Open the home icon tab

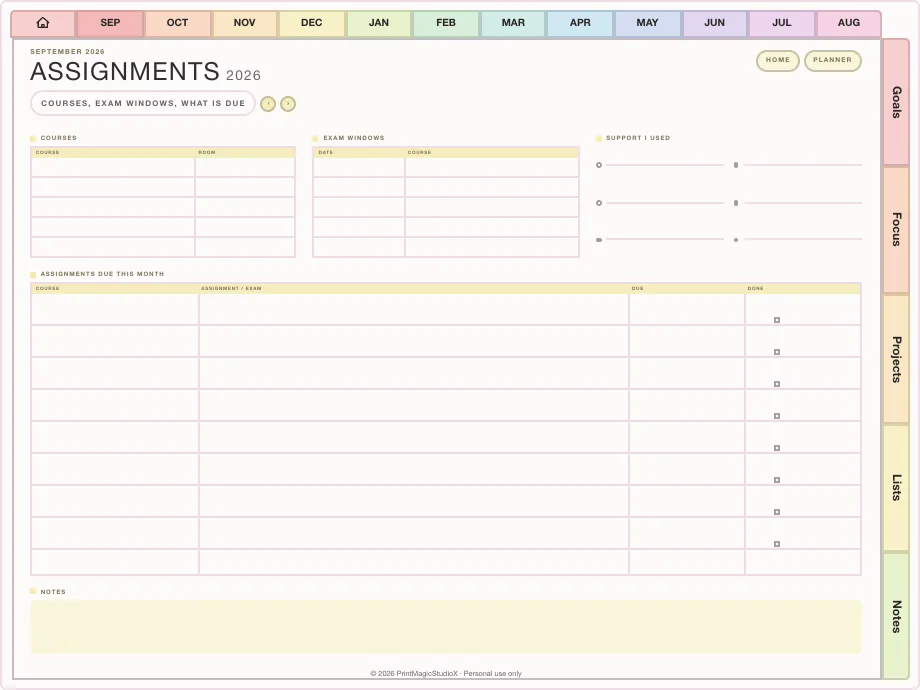point(43,23)
